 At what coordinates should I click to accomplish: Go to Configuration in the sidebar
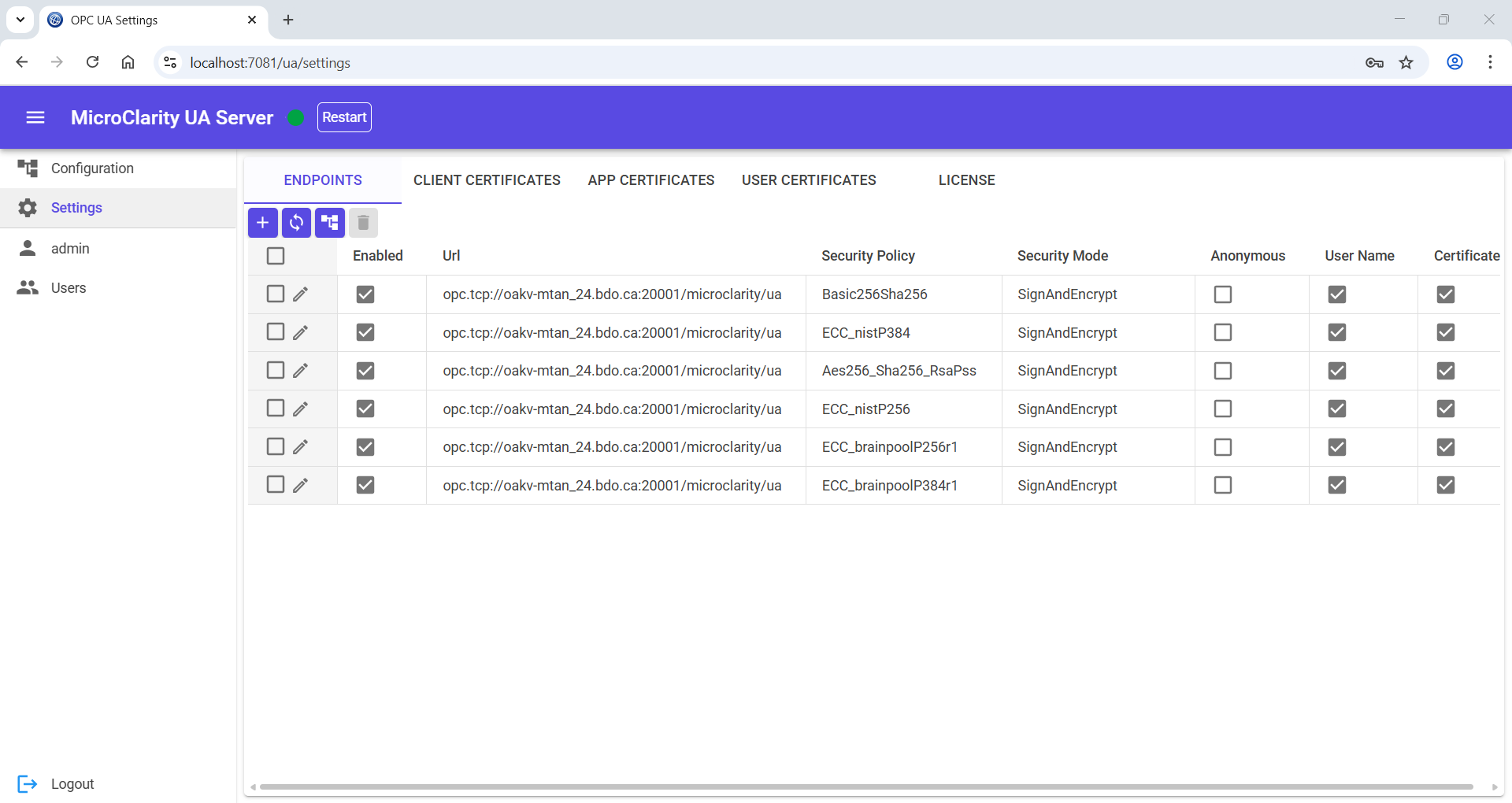92,168
